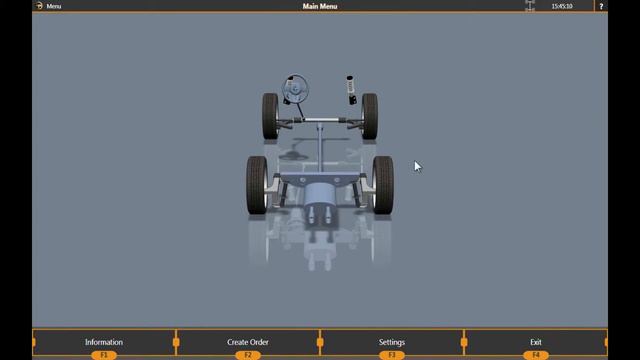Exit the alignment application
The image size is (640, 360).
tap(536, 342)
